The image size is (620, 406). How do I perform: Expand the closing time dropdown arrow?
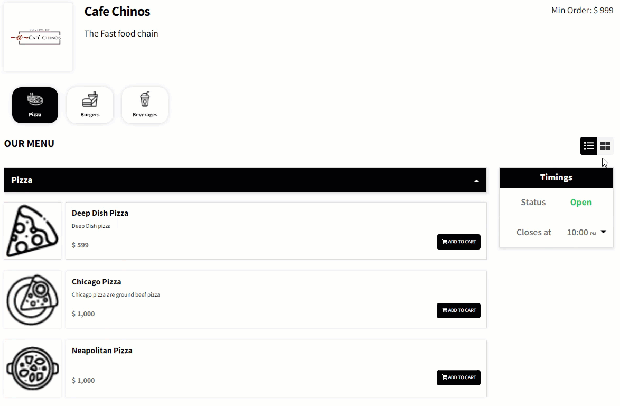coord(604,232)
